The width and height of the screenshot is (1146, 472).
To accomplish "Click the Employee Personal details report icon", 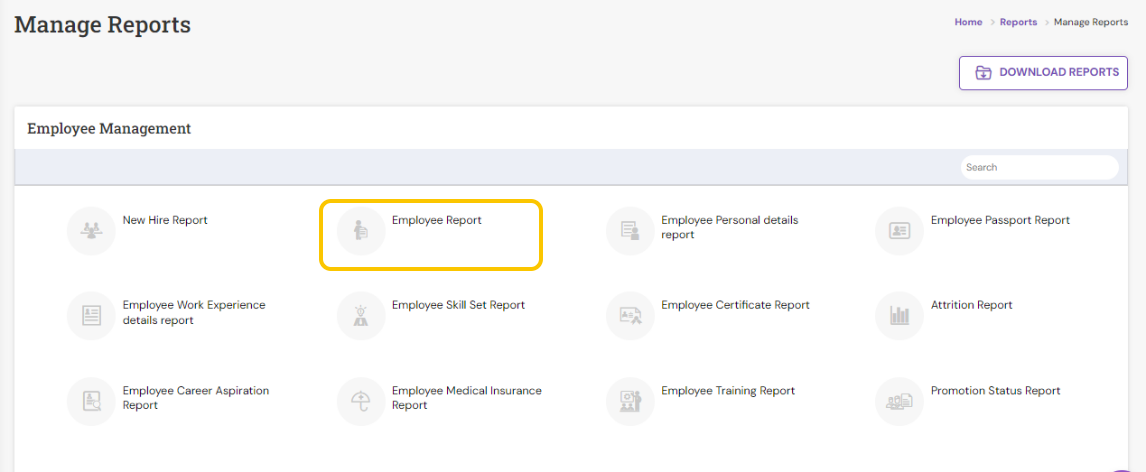I will 630,231.
